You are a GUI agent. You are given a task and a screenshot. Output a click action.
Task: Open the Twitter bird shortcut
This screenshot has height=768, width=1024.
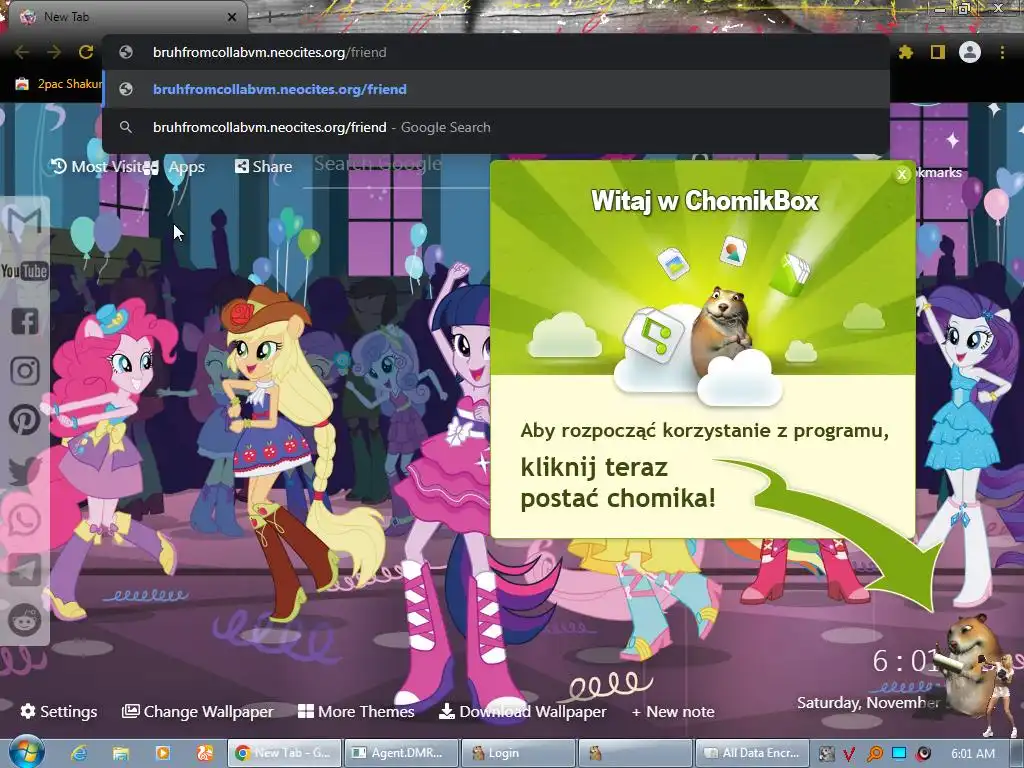[x=25, y=470]
